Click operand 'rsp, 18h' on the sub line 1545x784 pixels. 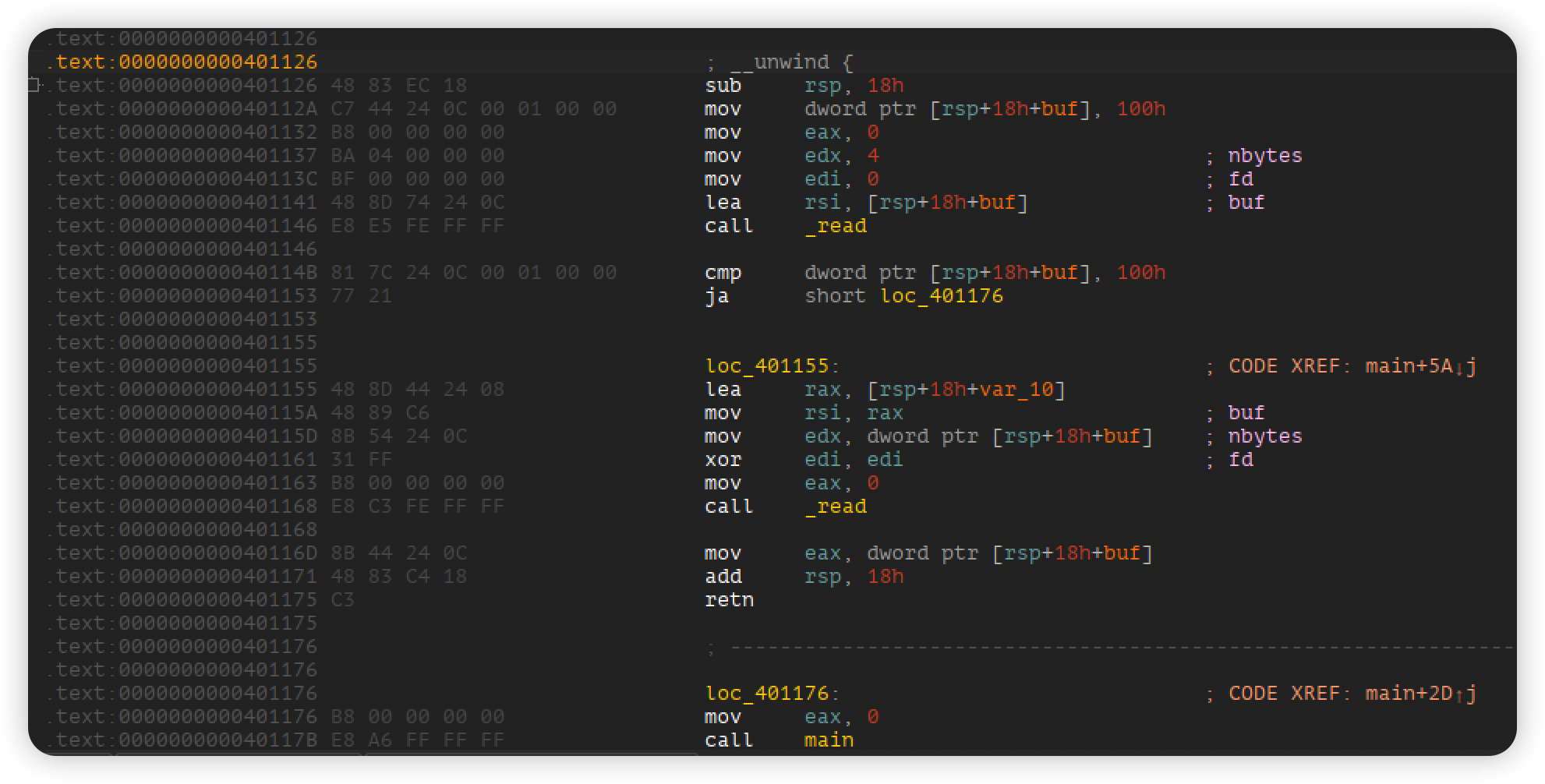(854, 85)
